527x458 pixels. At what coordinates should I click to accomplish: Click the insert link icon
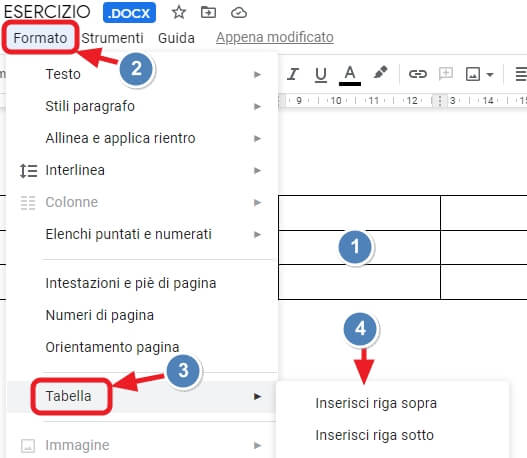tap(417, 74)
